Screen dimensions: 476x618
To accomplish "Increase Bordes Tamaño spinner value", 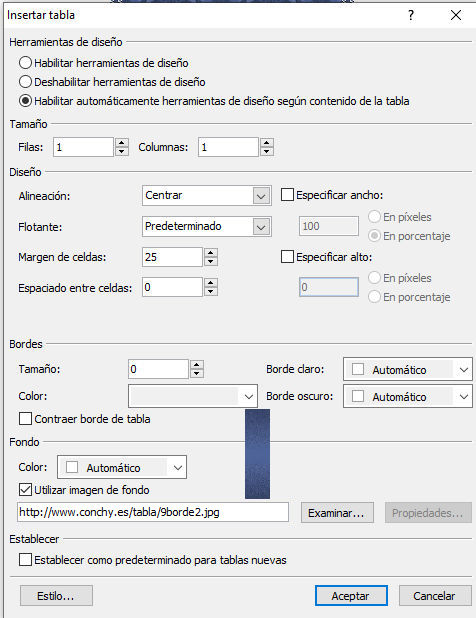I will pyautogui.click(x=197, y=365).
